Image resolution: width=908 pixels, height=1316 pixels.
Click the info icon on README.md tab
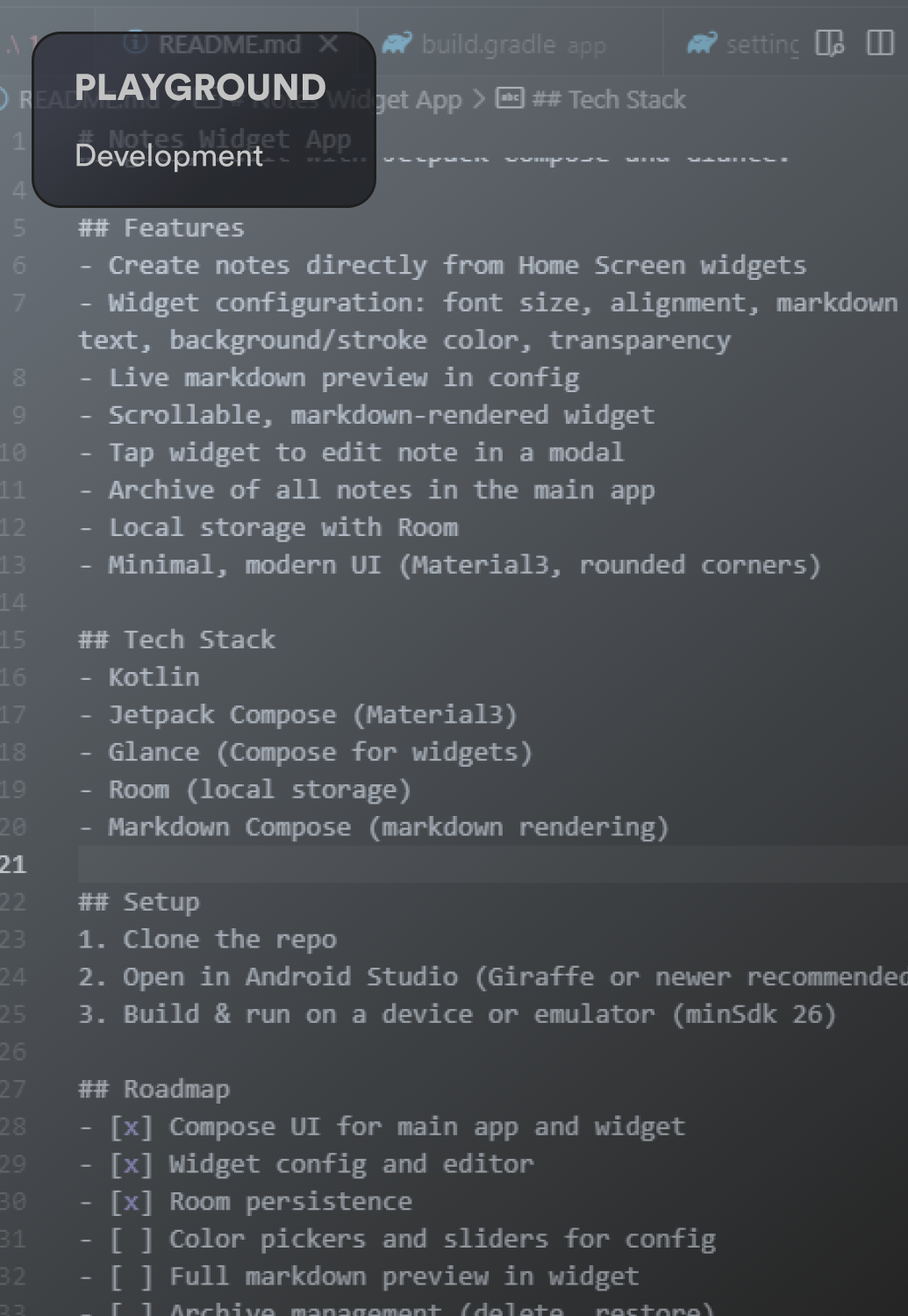click(135, 42)
